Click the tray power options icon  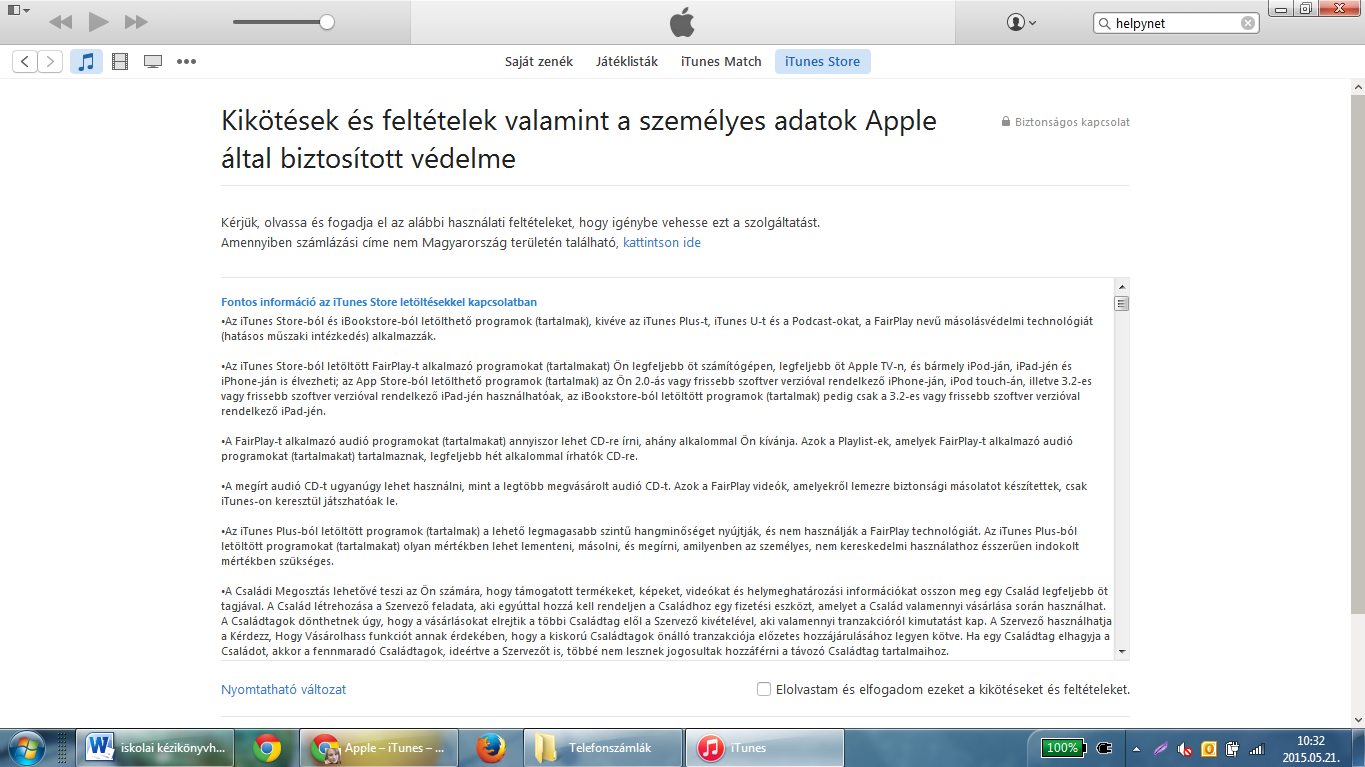coord(1233,748)
